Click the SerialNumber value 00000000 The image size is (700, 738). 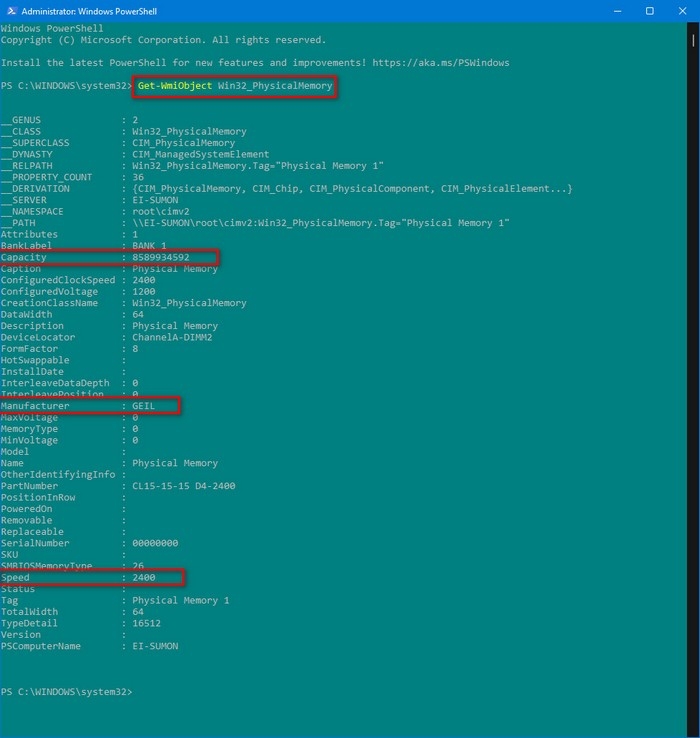click(155, 543)
